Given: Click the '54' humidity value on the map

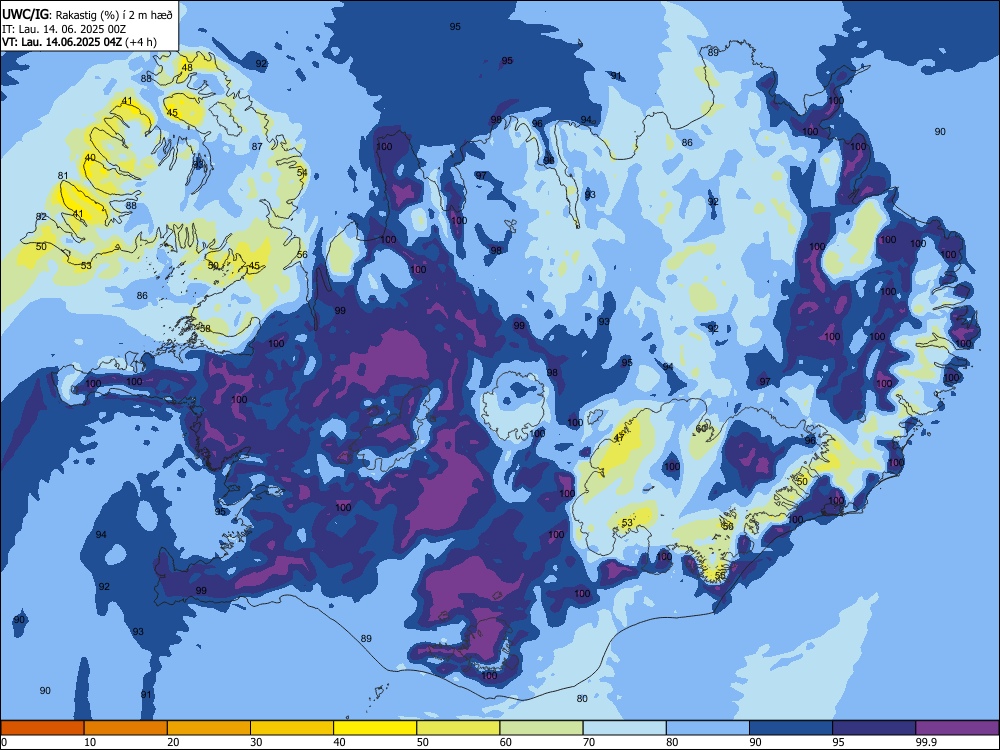Looking at the screenshot, I should (302, 172).
